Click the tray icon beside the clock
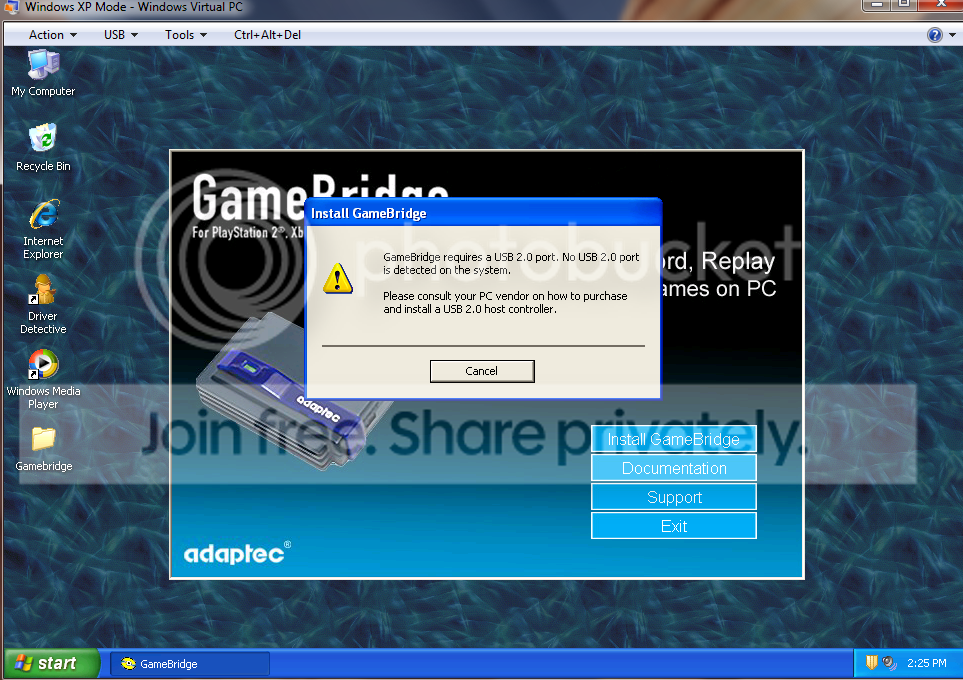The image size is (963, 680). (889, 663)
